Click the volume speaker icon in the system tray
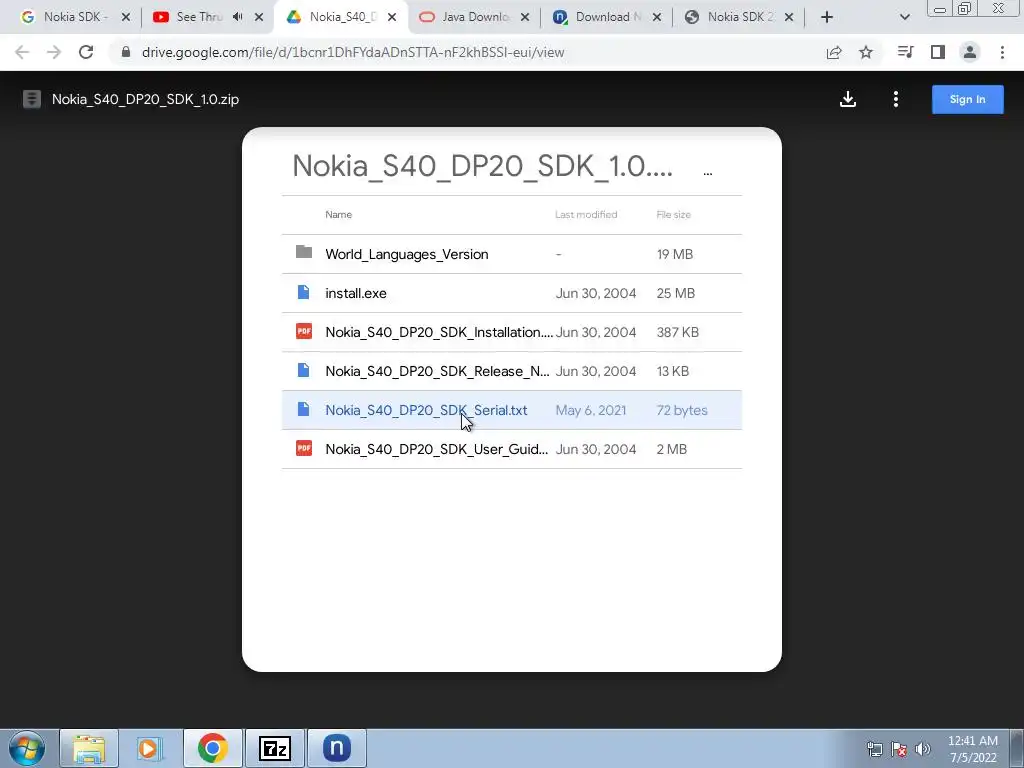The image size is (1024, 768). [x=923, y=749]
